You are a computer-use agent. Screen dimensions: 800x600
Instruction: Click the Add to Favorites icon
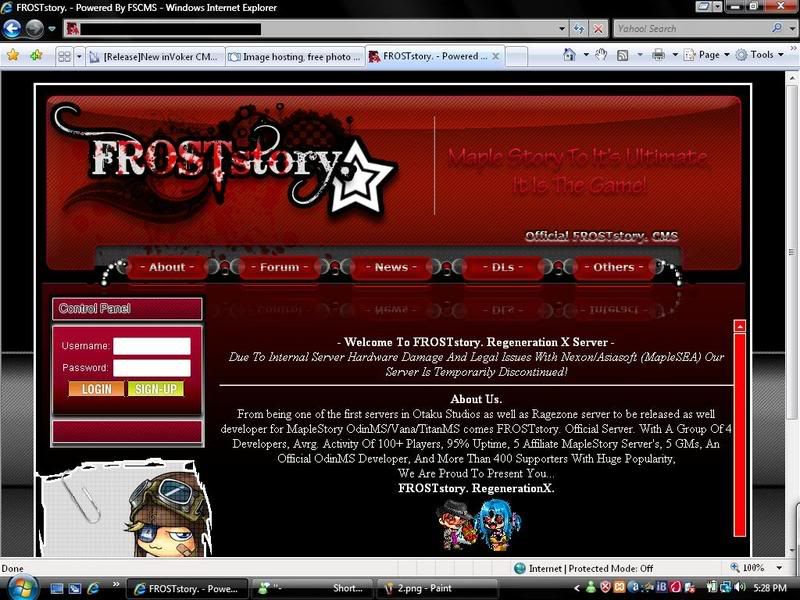pos(36,55)
